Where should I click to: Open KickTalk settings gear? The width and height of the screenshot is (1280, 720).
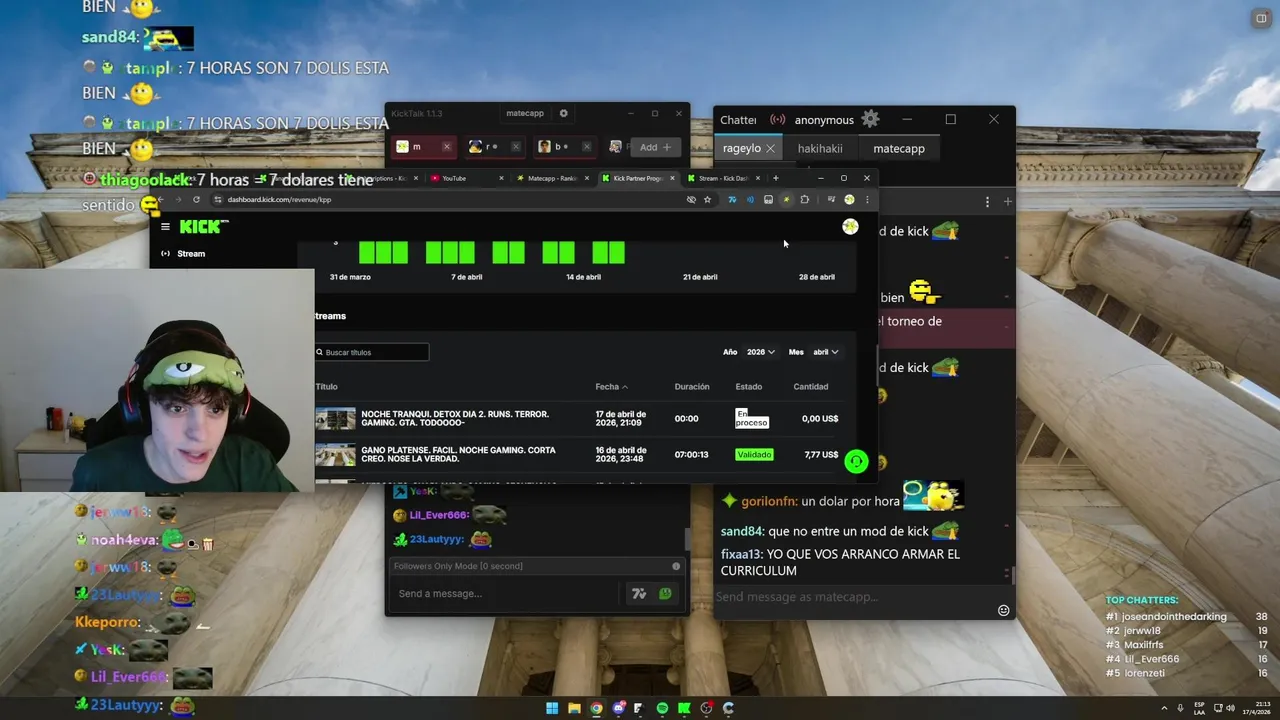coord(563,113)
